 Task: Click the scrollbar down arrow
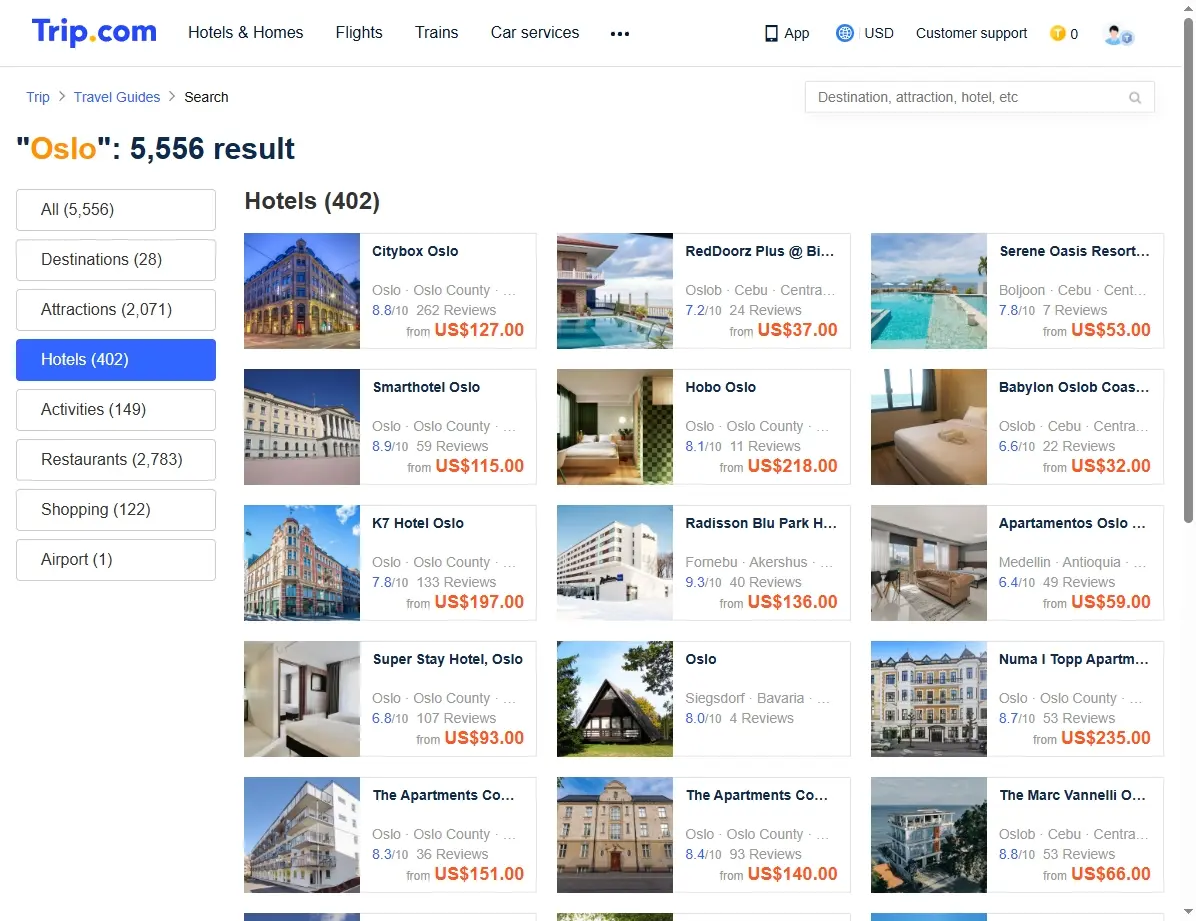tap(1188, 912)
